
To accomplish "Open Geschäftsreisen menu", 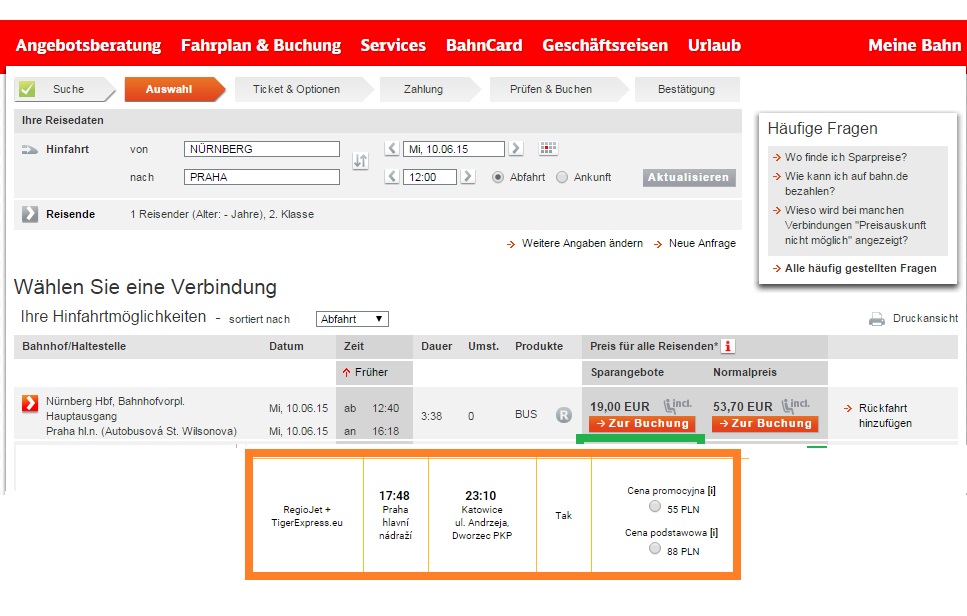I will [605, 46].
